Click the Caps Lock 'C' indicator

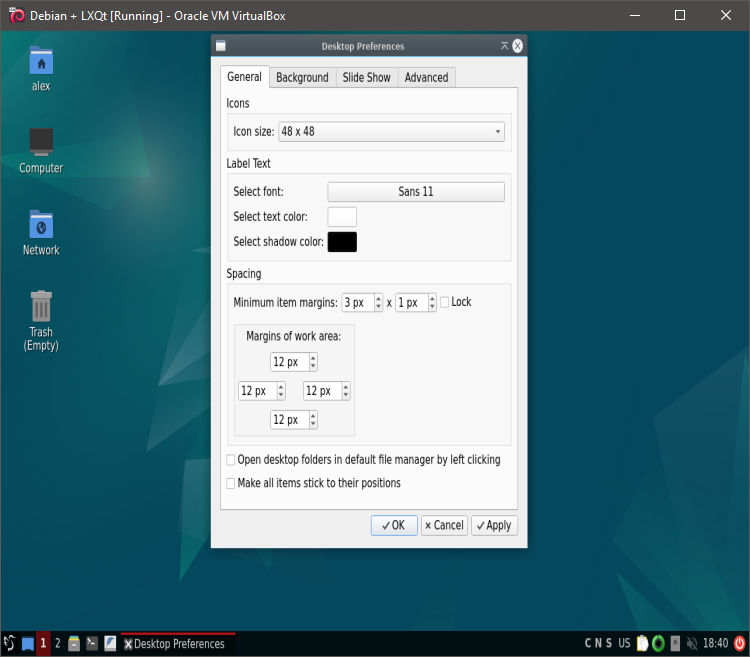[588, 643]
